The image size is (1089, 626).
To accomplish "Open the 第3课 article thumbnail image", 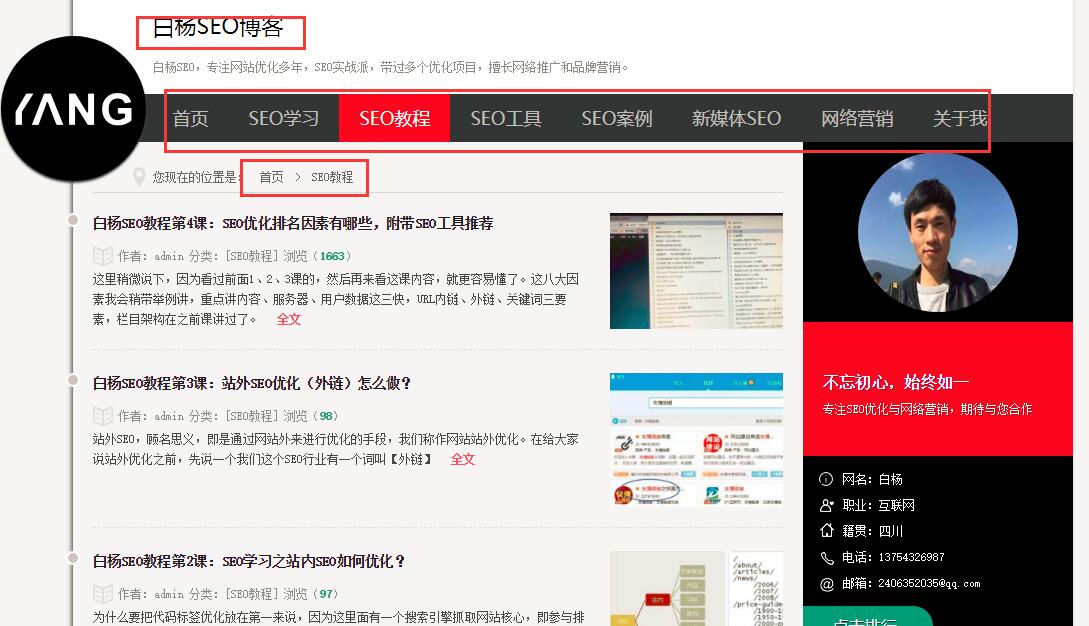I will [696, 439].
